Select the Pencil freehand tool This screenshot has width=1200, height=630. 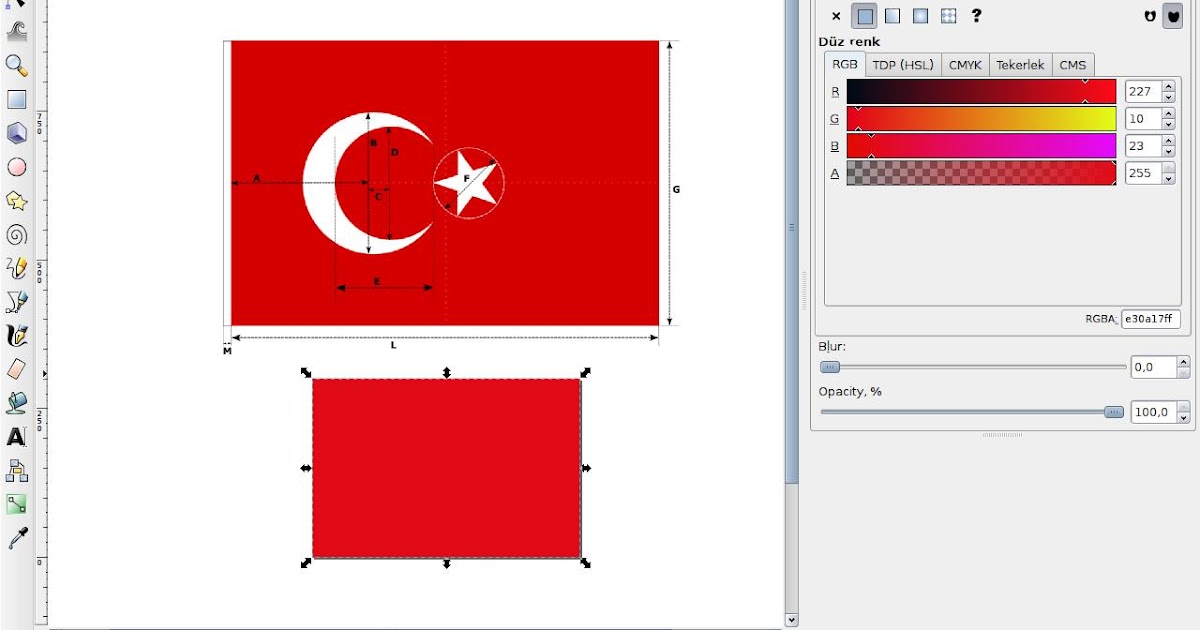click(16, 268)
